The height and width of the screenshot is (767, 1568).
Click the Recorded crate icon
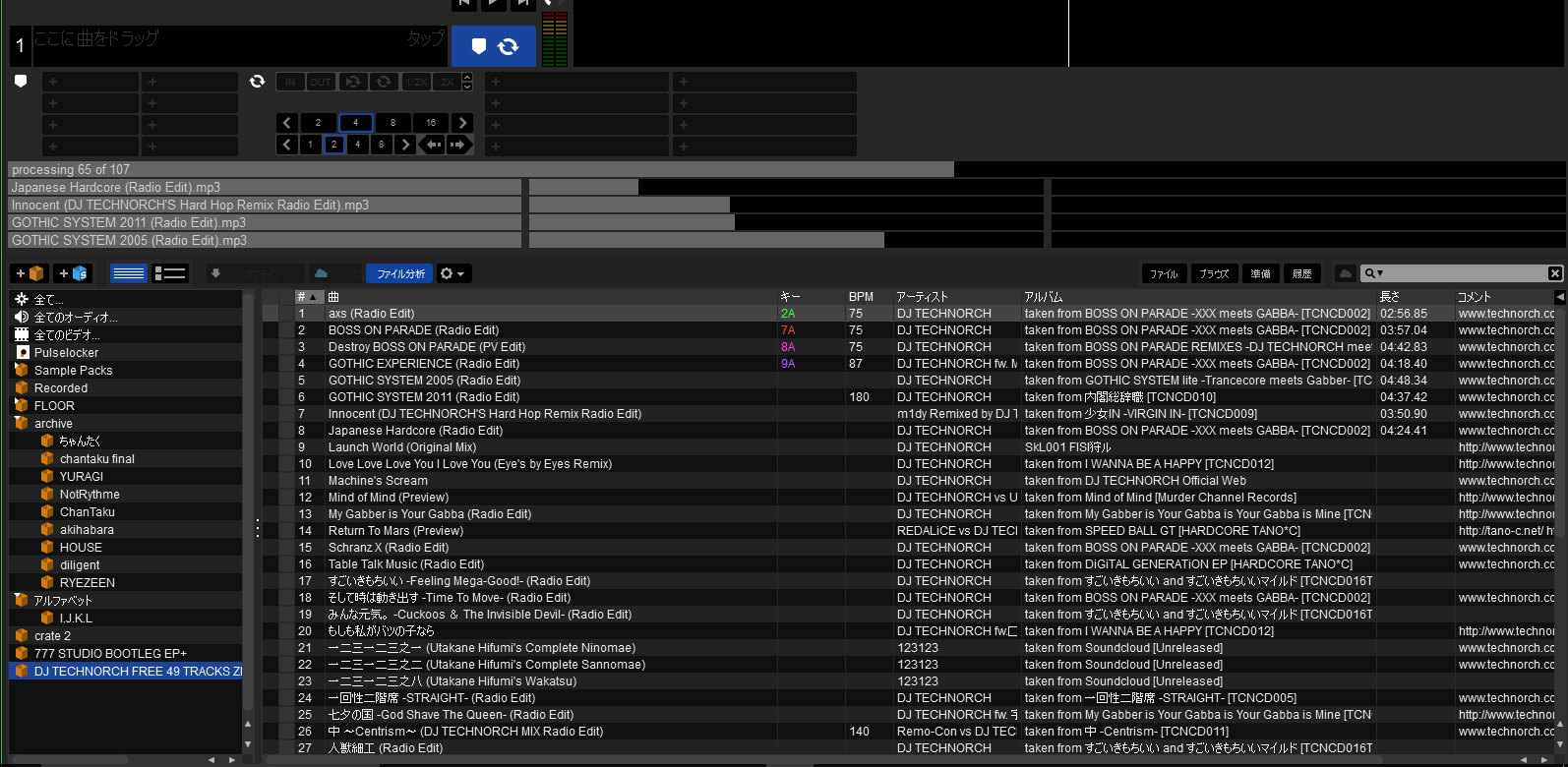21,388
